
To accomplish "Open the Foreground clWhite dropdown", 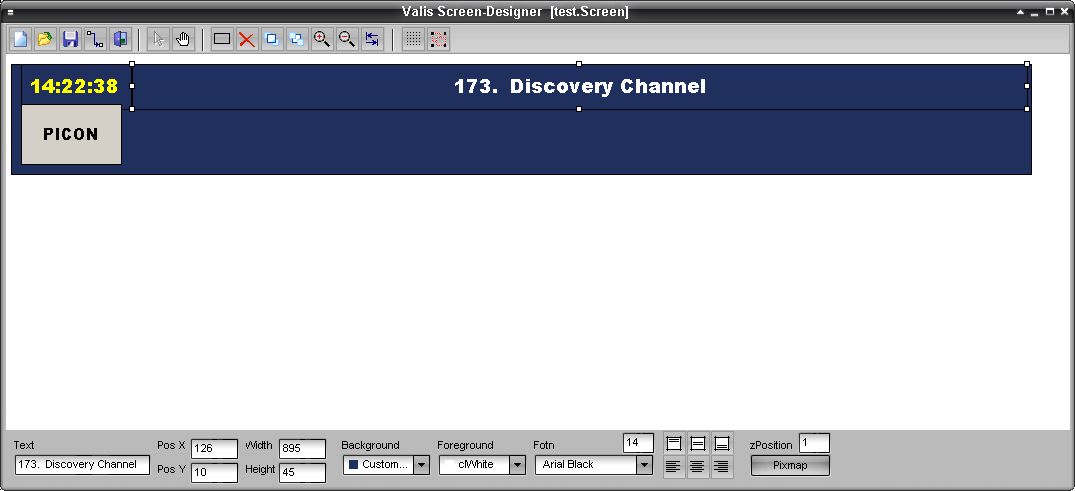I will 518,465.
